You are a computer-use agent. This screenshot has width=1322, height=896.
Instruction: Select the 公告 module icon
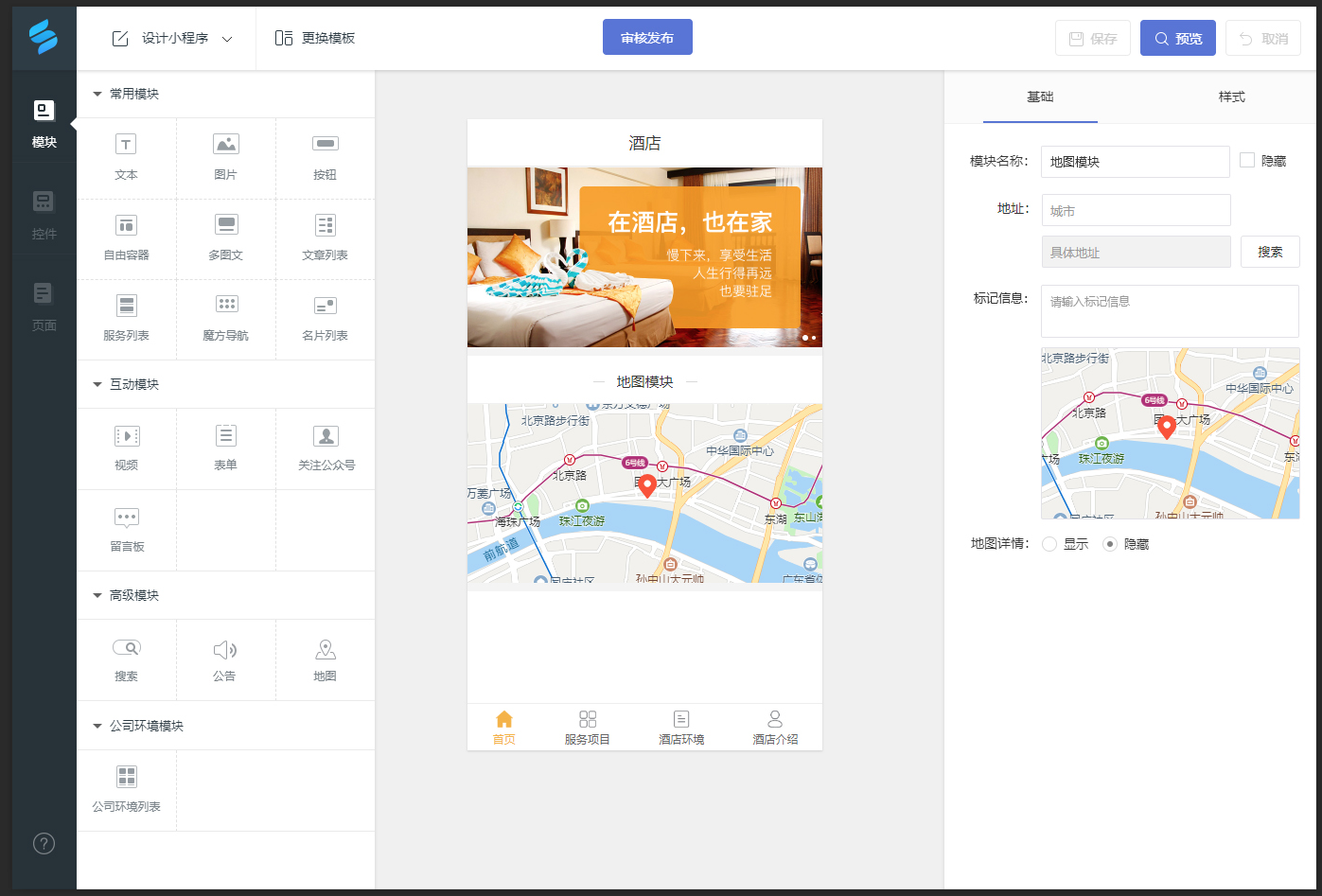click(x=225, y=649)
